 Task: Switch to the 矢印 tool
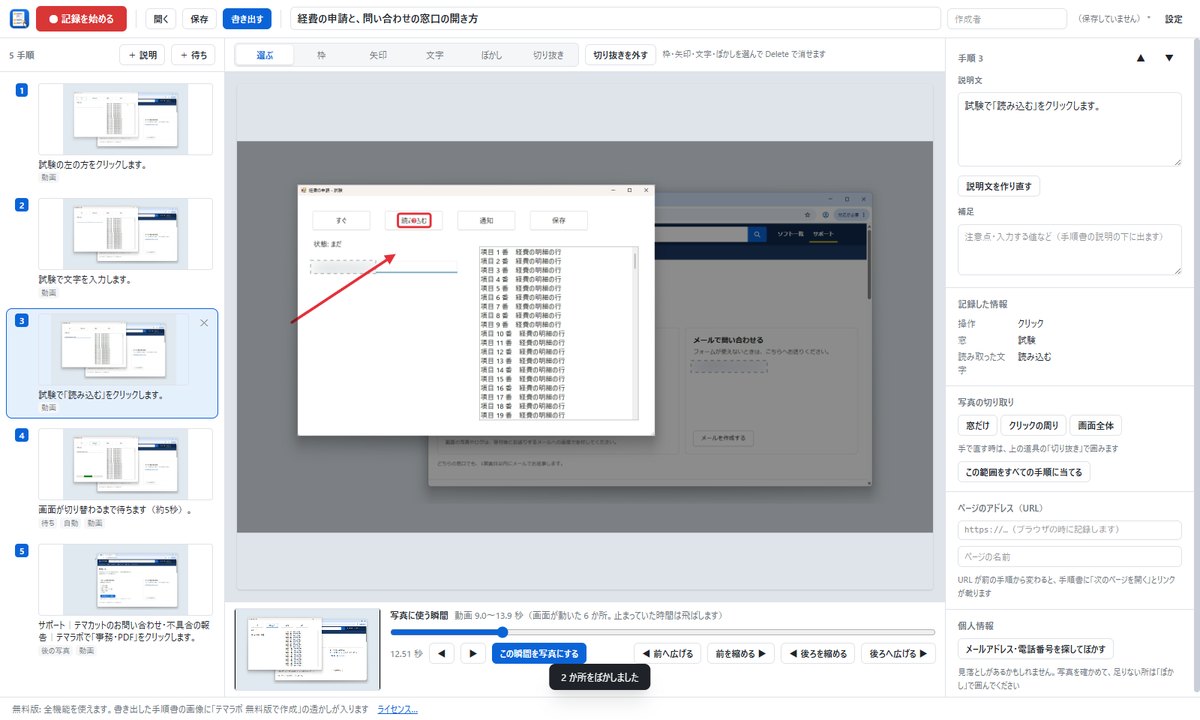pyautogui.click(x=378, y=55)
